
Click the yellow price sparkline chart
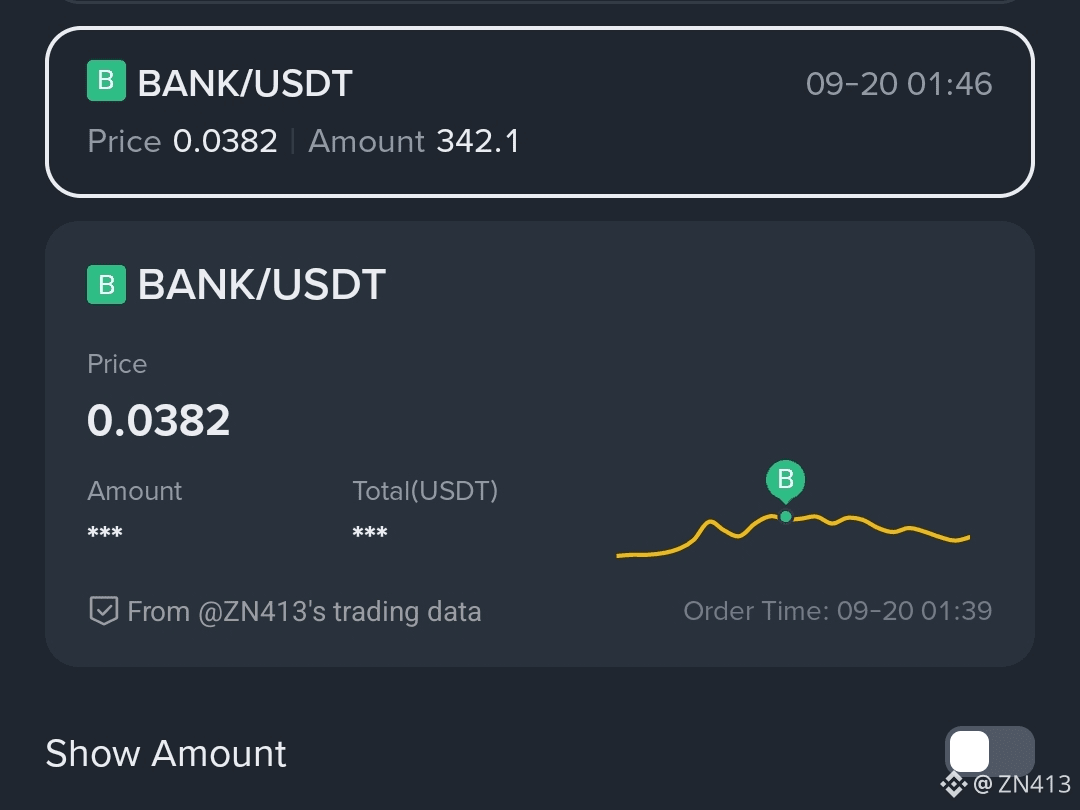793,537
